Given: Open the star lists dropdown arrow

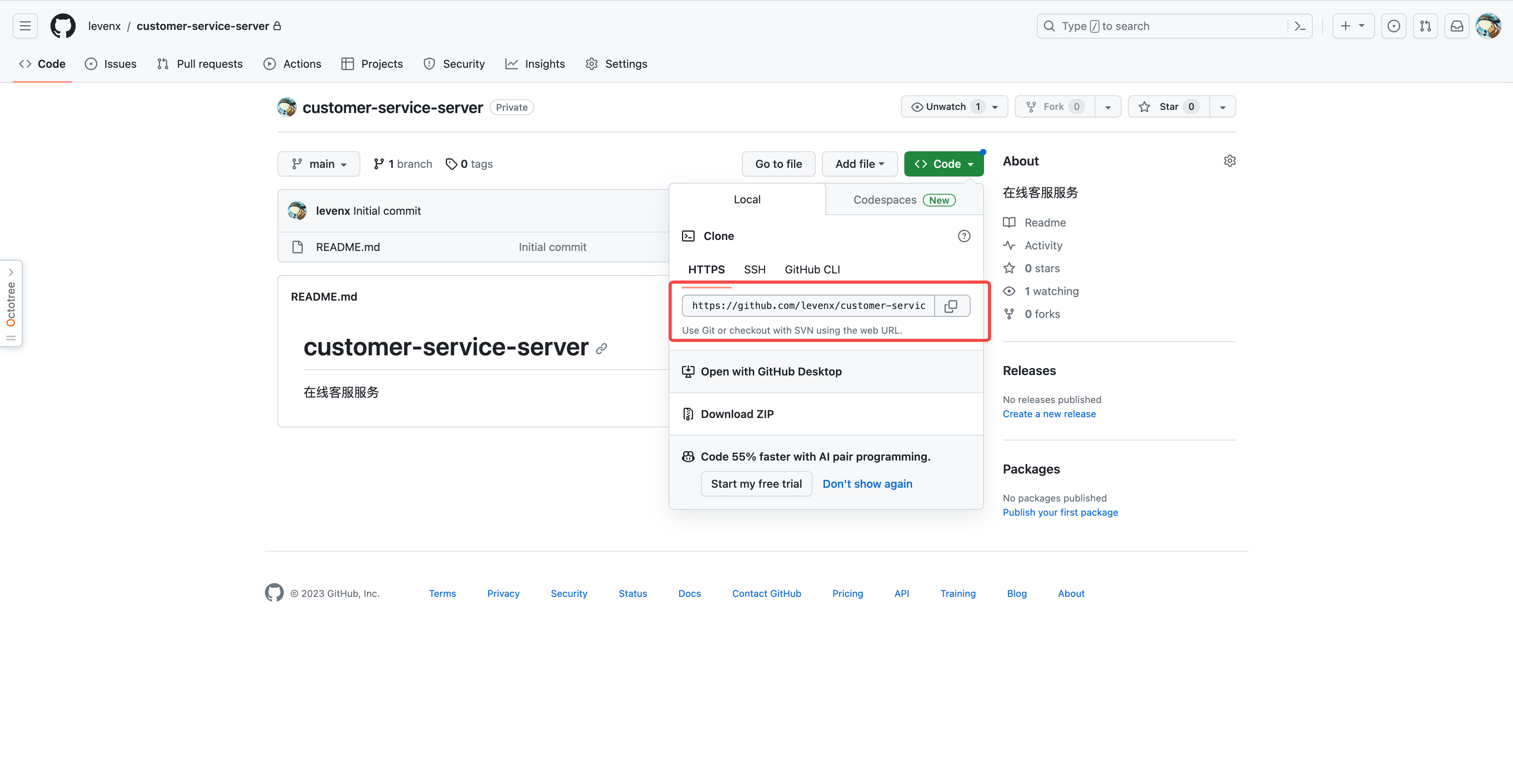Looking at the screenshot, I should [1223, 107].
